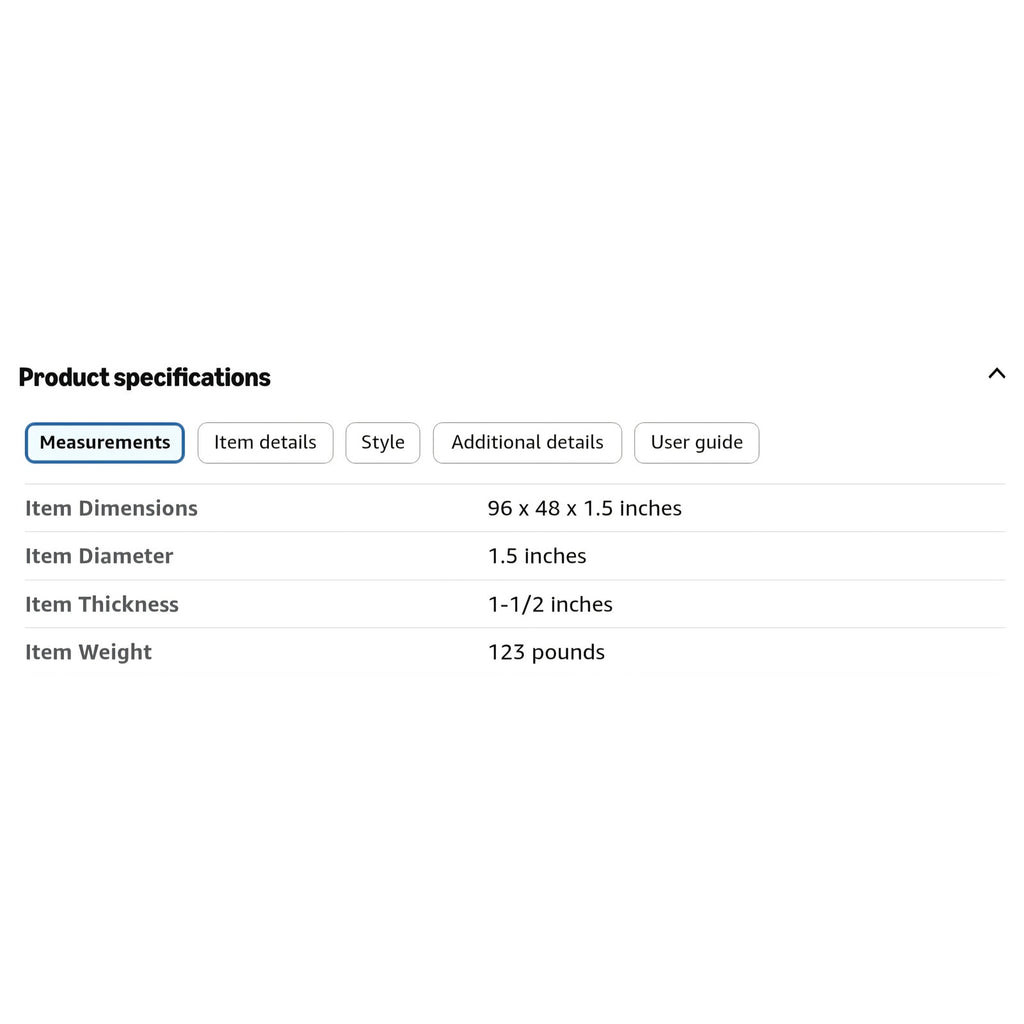The image size is (1024, 1024).
Task: Select the 1.5 inches diameter value
Action: (x=537, y=556)
